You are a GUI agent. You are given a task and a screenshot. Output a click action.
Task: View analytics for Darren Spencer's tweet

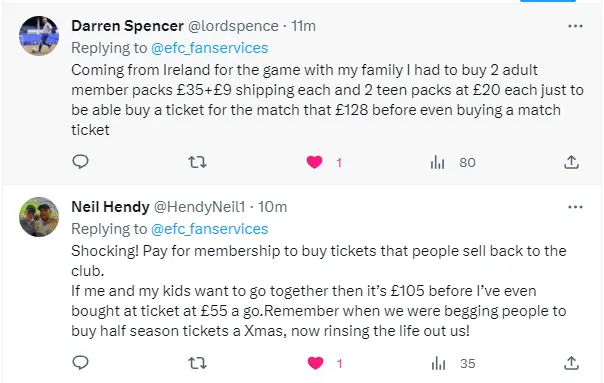pos(438,162)
